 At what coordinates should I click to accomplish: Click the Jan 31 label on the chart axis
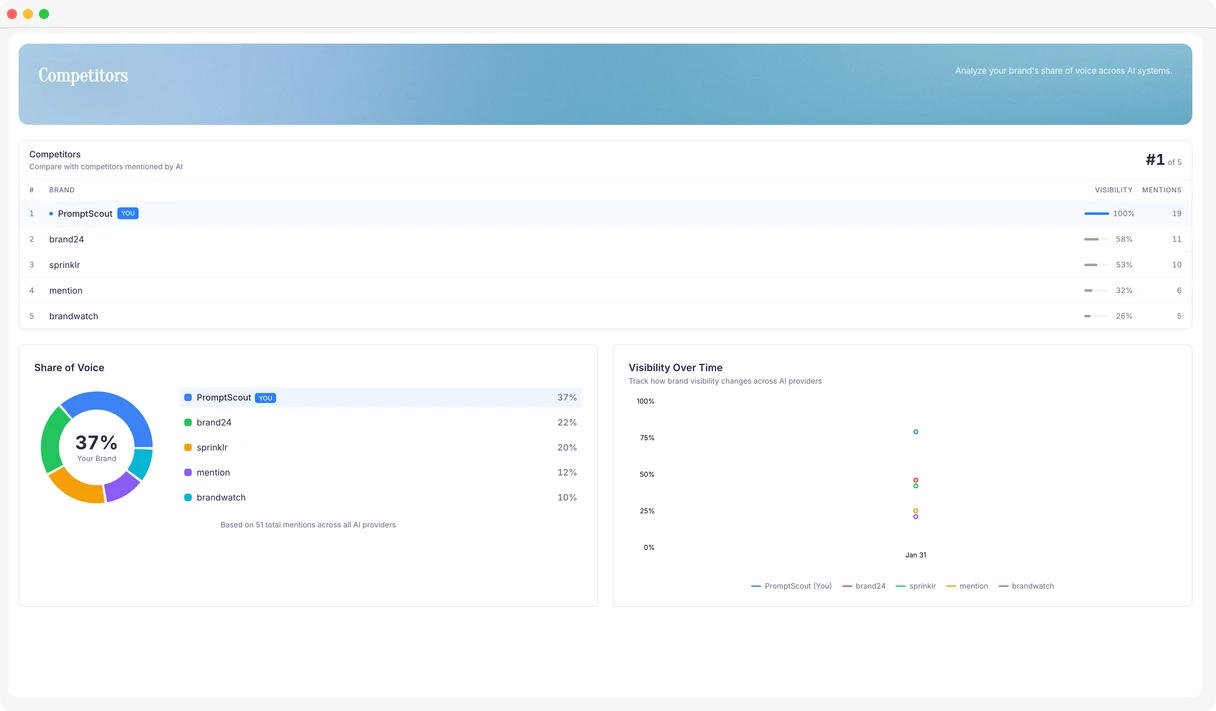click(915, 554)
